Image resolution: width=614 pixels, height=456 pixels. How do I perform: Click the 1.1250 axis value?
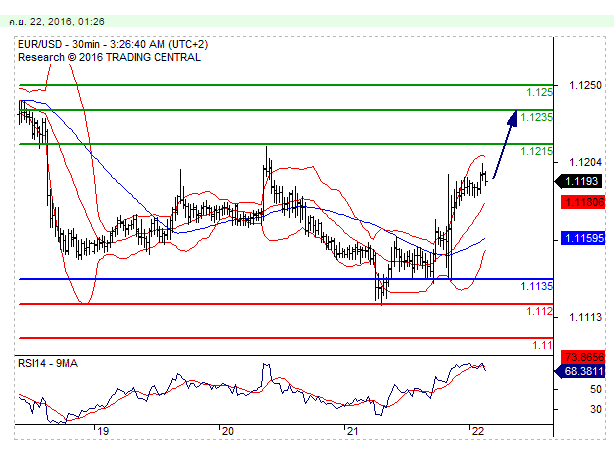[x=585, y=85]
